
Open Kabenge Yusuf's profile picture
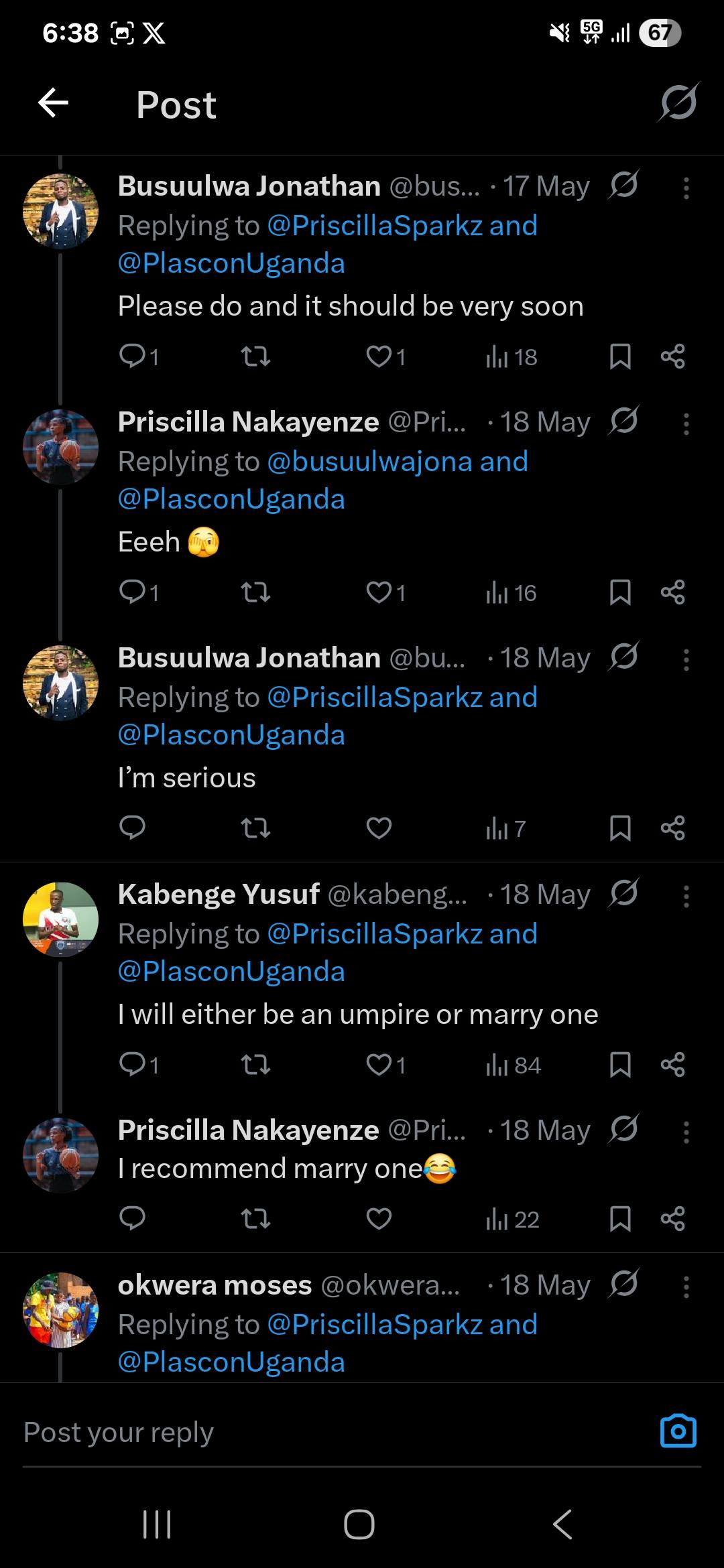[x=60, y=919]
